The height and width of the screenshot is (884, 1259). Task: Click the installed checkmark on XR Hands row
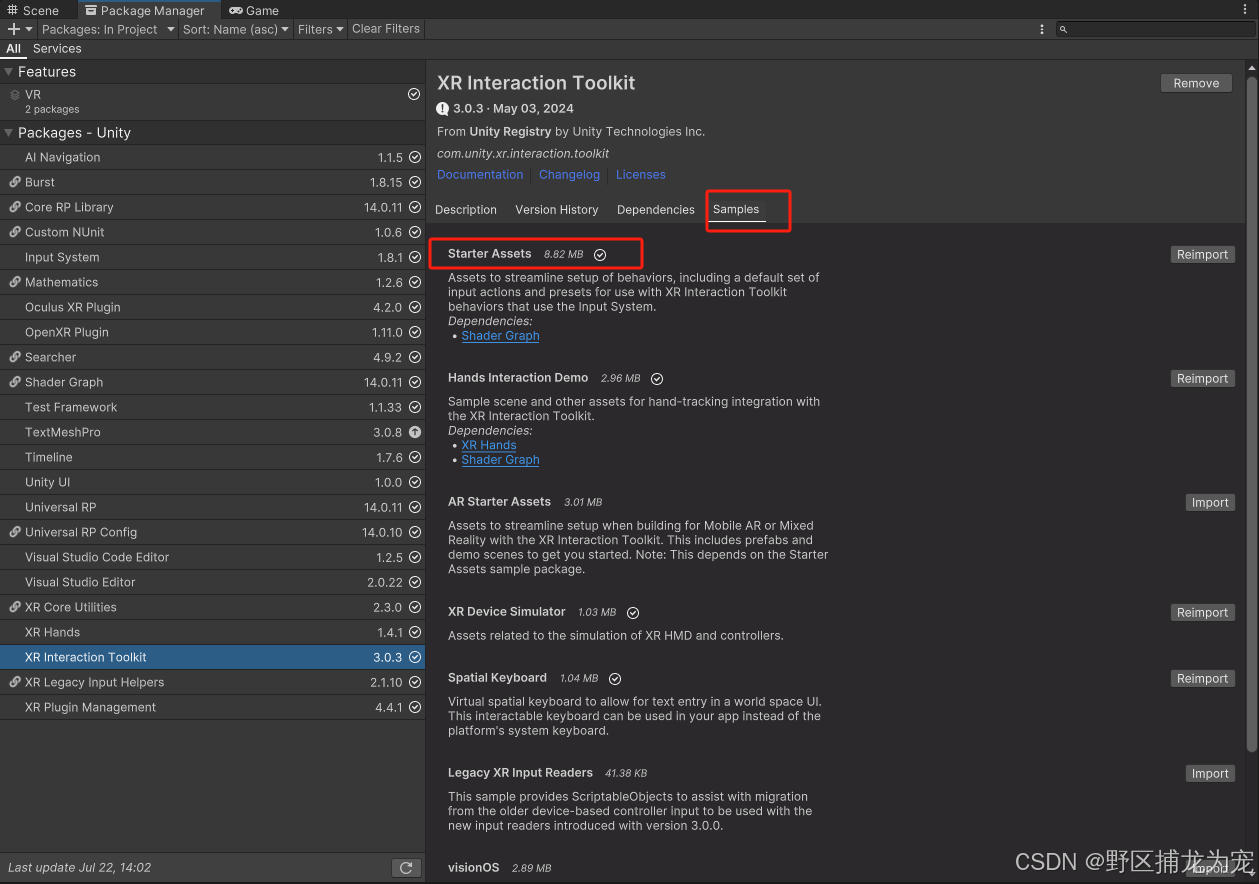[414, 632]
